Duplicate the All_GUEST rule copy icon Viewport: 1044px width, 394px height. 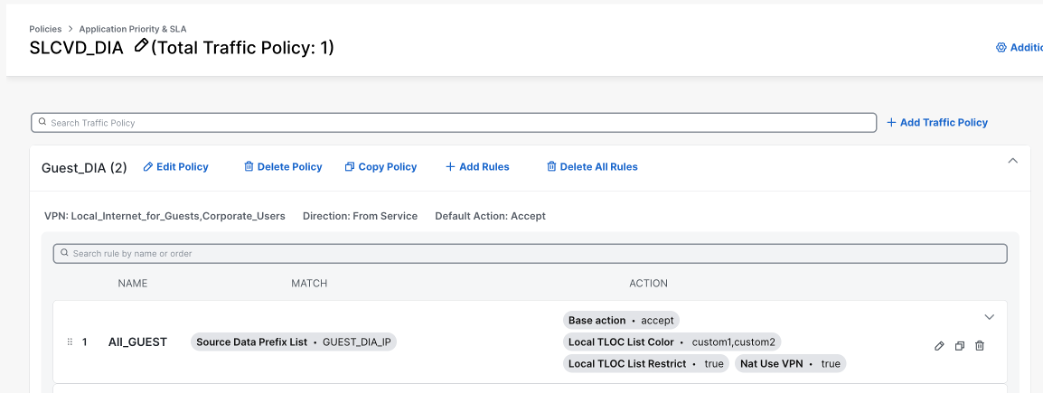[x=959, y=346]
